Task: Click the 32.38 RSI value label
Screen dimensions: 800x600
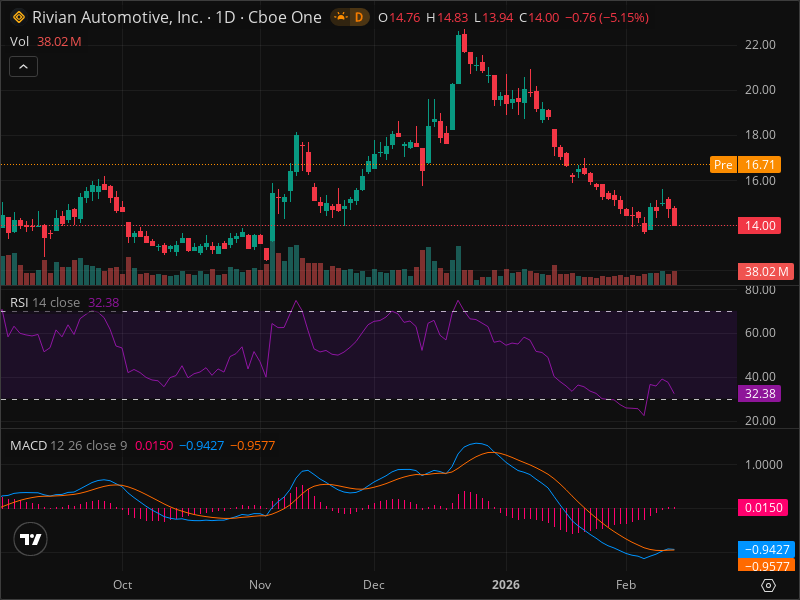Action: tap(760, 393)
